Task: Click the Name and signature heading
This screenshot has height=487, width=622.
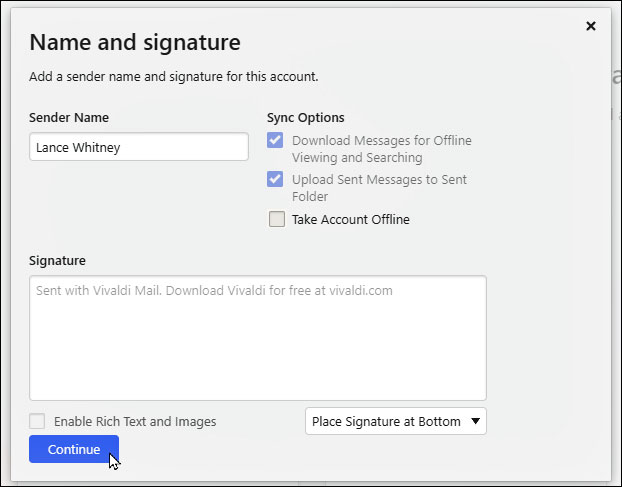Action: coord(135,42)
